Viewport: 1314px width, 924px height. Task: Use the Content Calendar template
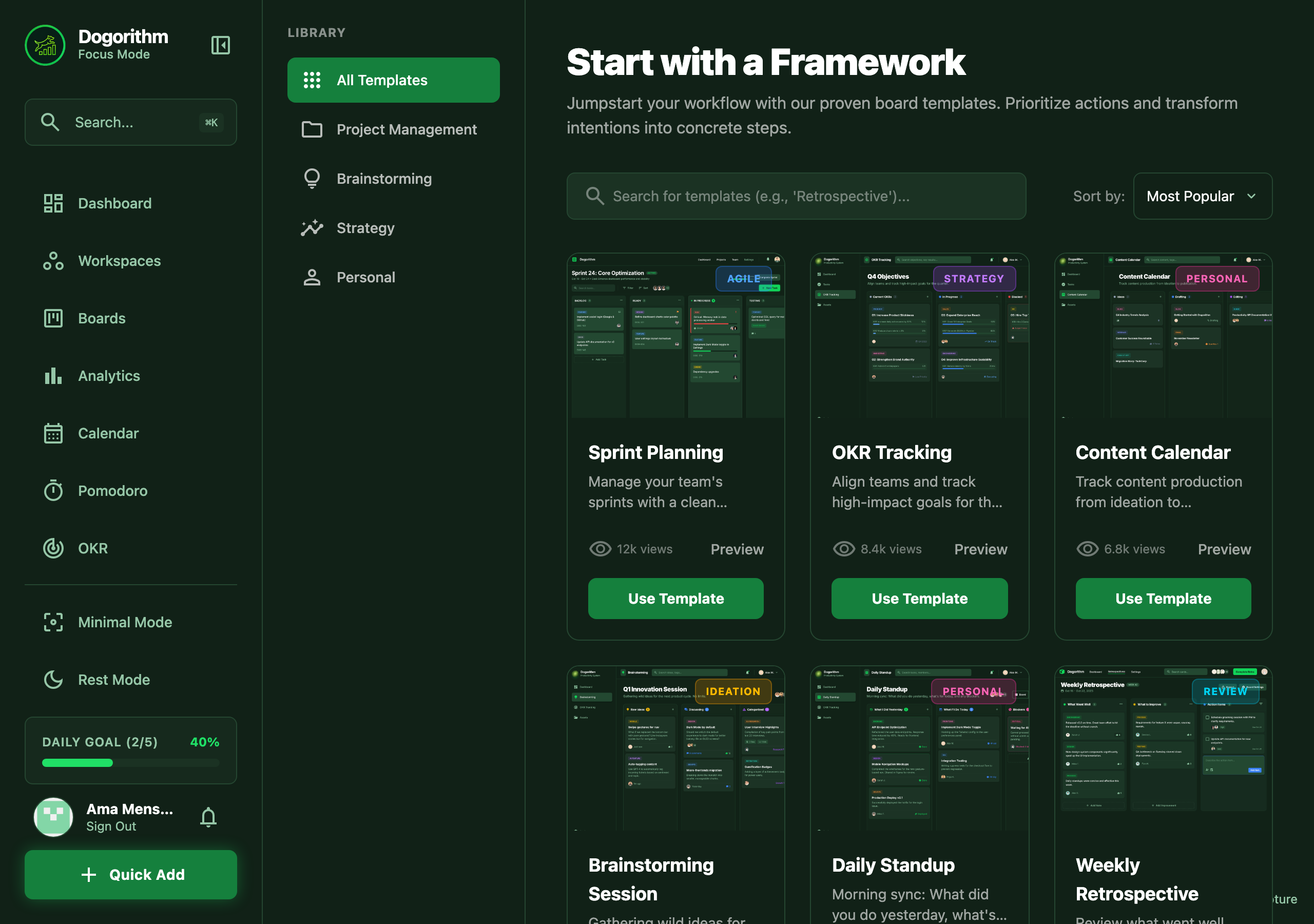[x=1163, y=598]
